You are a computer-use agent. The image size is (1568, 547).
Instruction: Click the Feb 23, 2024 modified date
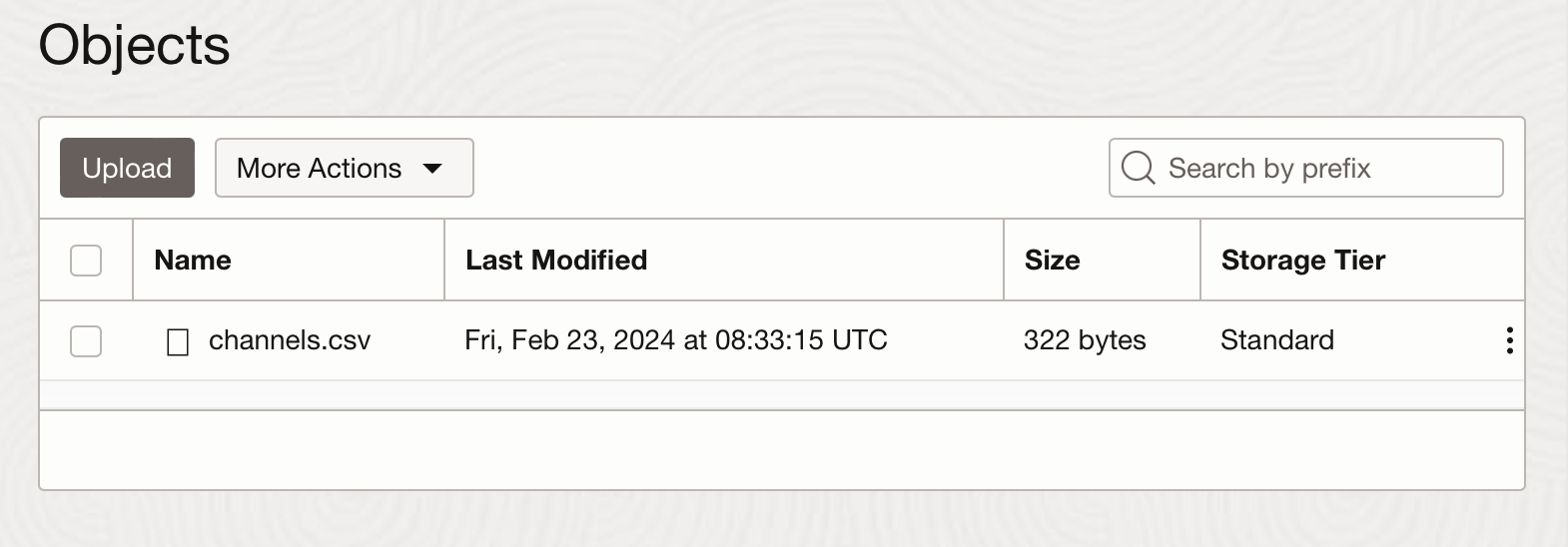coord(675,340)
